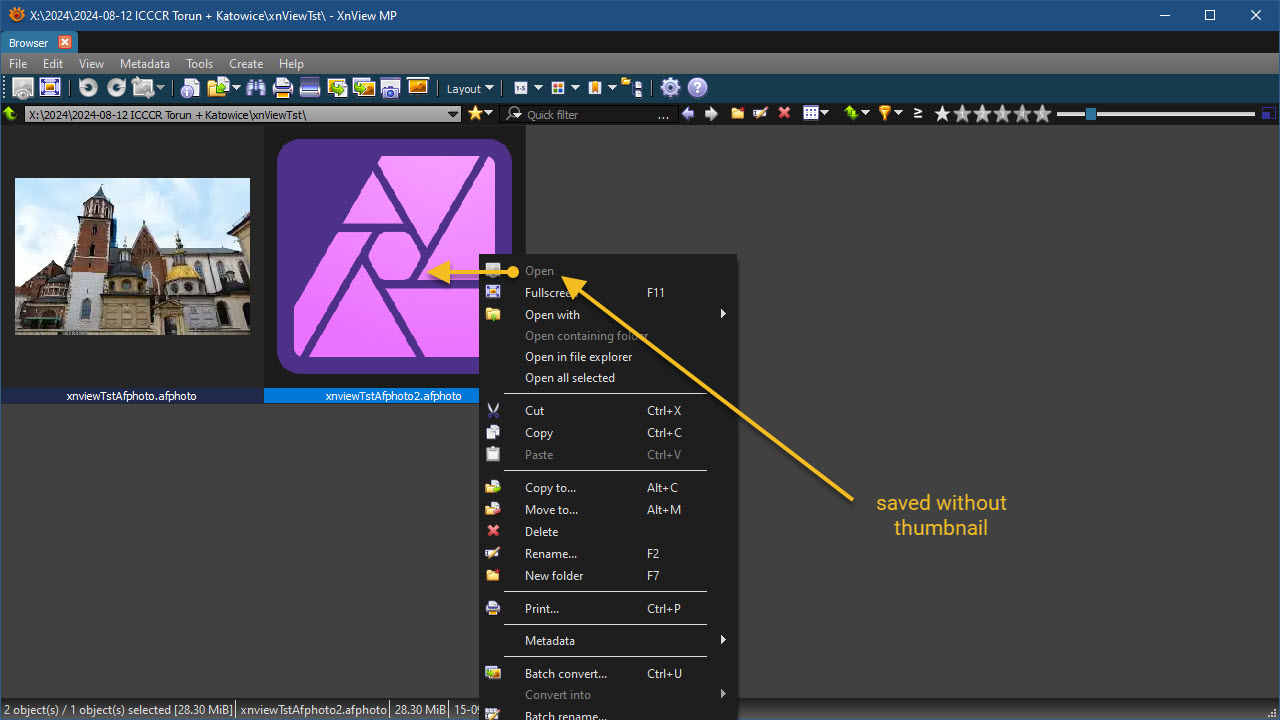Select 'Open in file explorer' context menu item
The height and width of the screenshot is (720, 1280).
pyautogui.click(x=578, y=357)
